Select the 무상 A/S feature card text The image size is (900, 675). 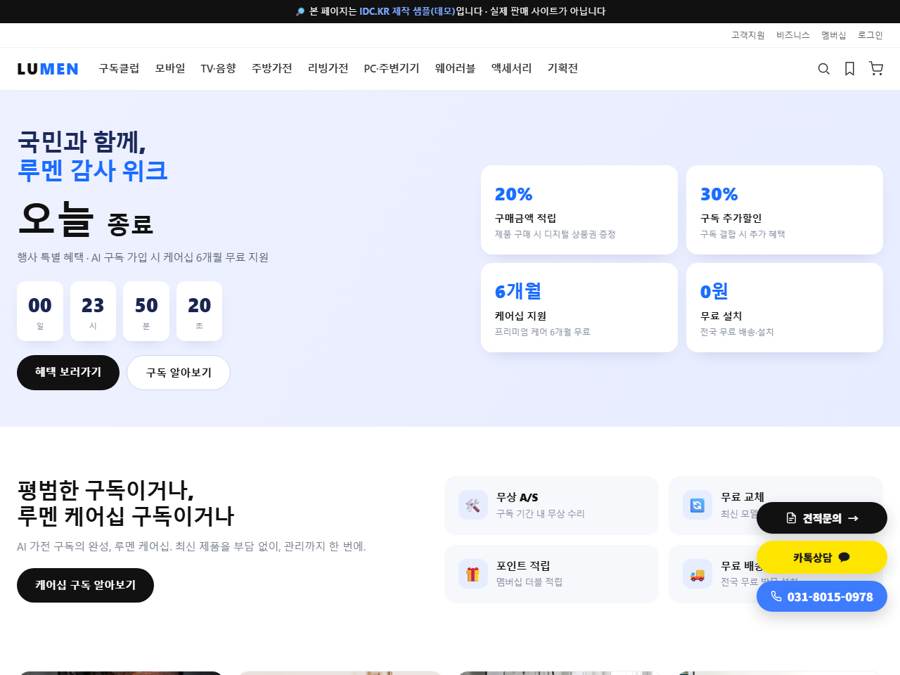(540, 505)
